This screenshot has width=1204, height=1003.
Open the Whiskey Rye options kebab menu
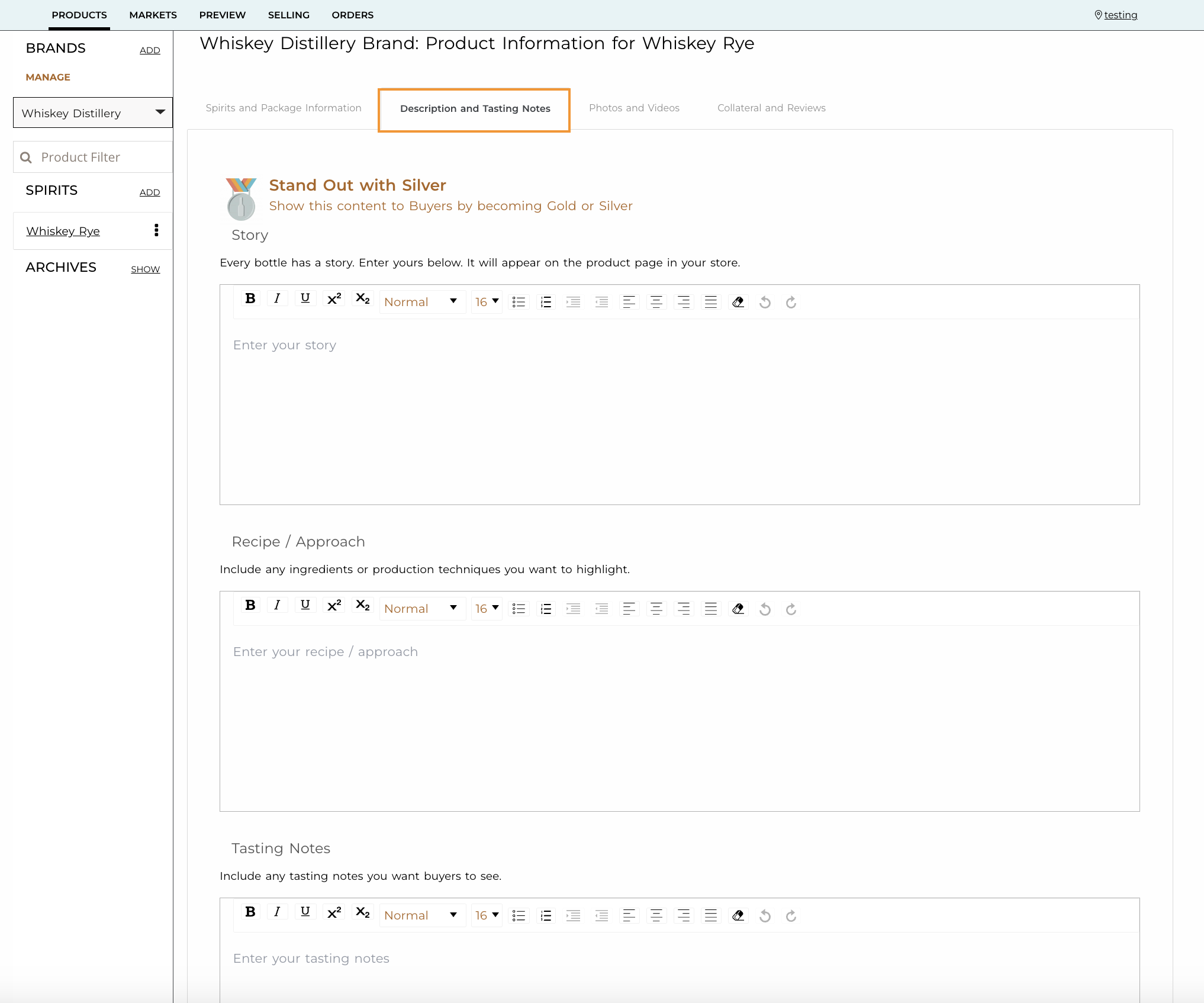coord(156,230)
